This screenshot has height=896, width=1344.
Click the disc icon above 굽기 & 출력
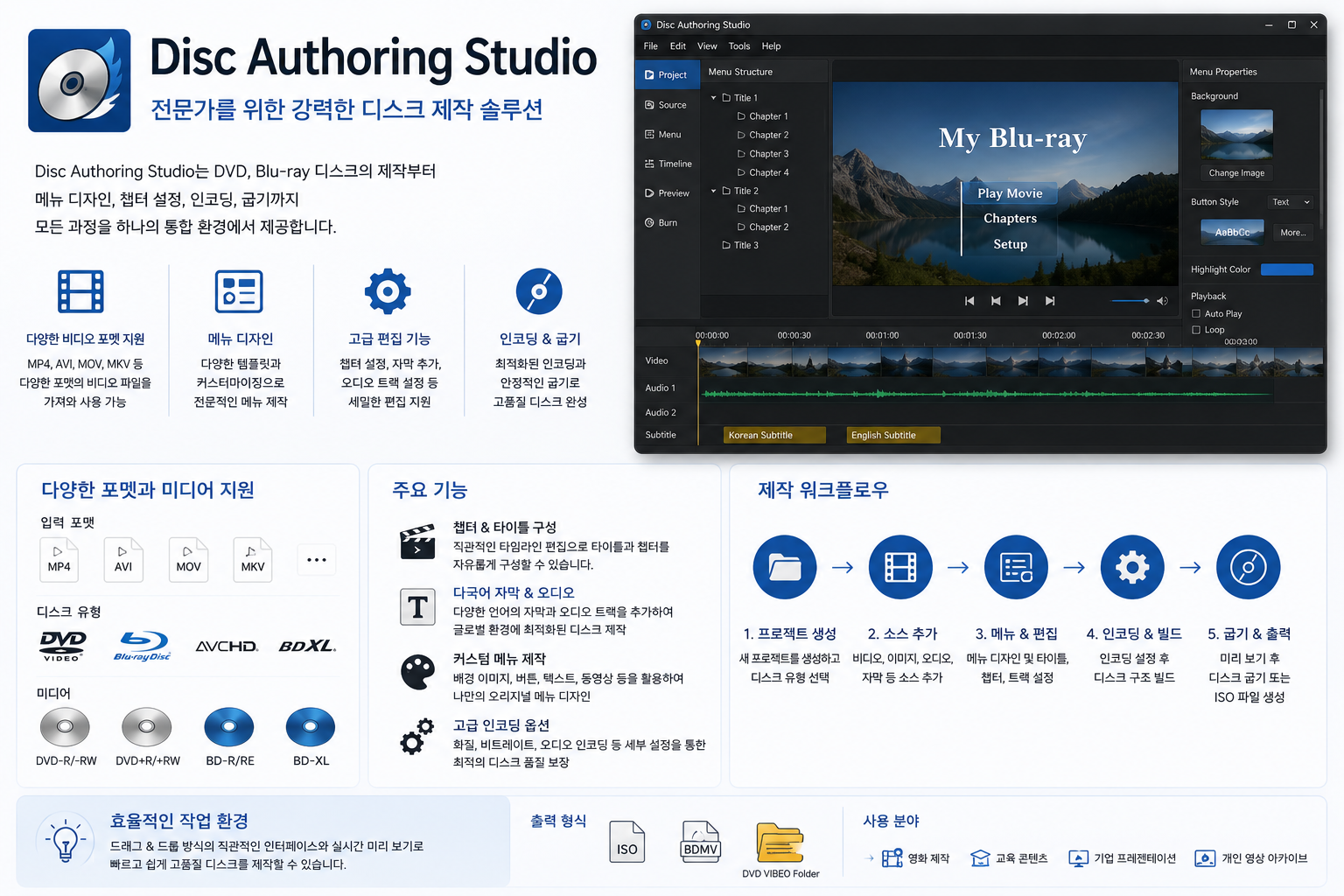tap(1249, 567)
